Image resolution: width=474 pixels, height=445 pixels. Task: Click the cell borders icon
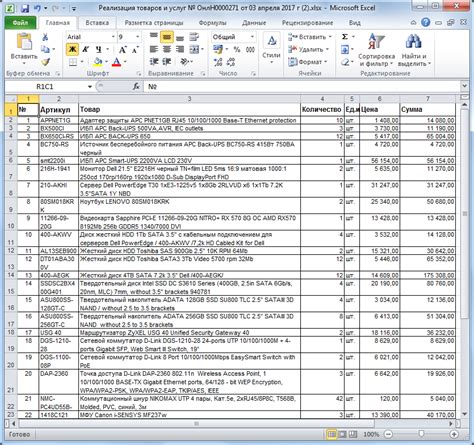[x=73, y=62]
